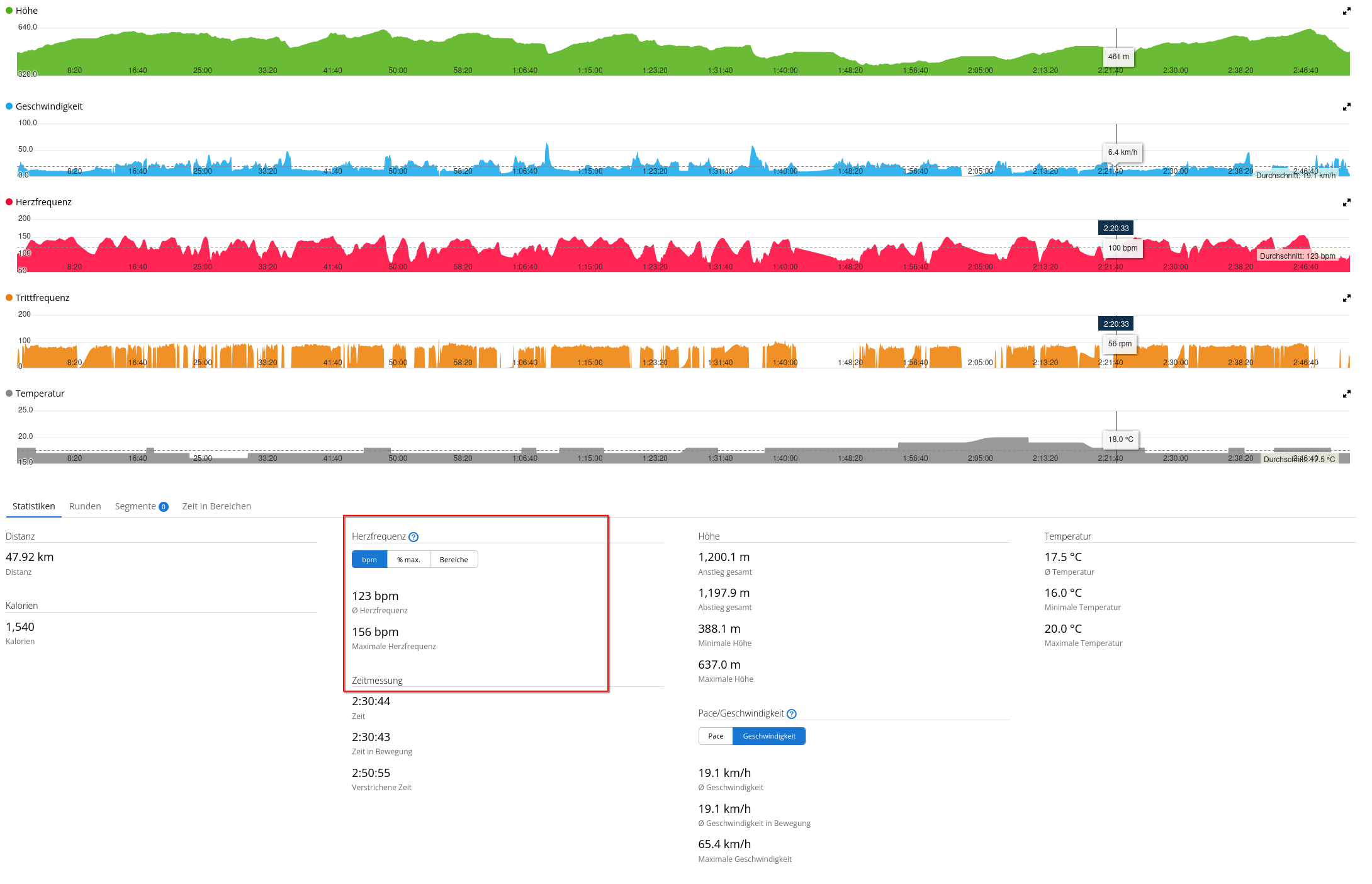
Task: Expand the Temperatur chart to fullscreen
Action: 1346,394
